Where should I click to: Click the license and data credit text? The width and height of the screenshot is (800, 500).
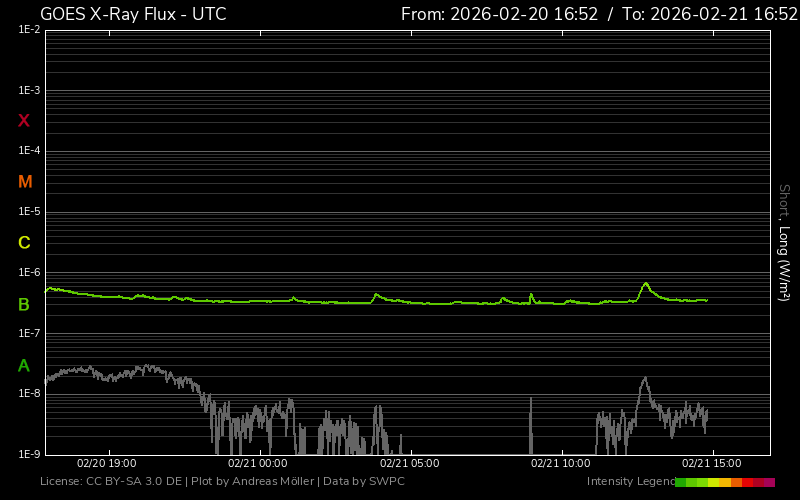coord(222,482)
